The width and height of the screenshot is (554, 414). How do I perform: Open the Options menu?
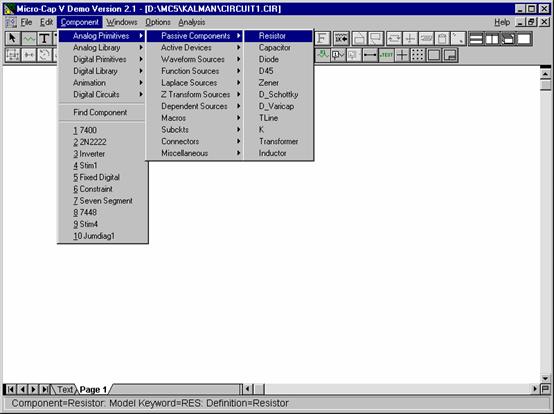158,22
